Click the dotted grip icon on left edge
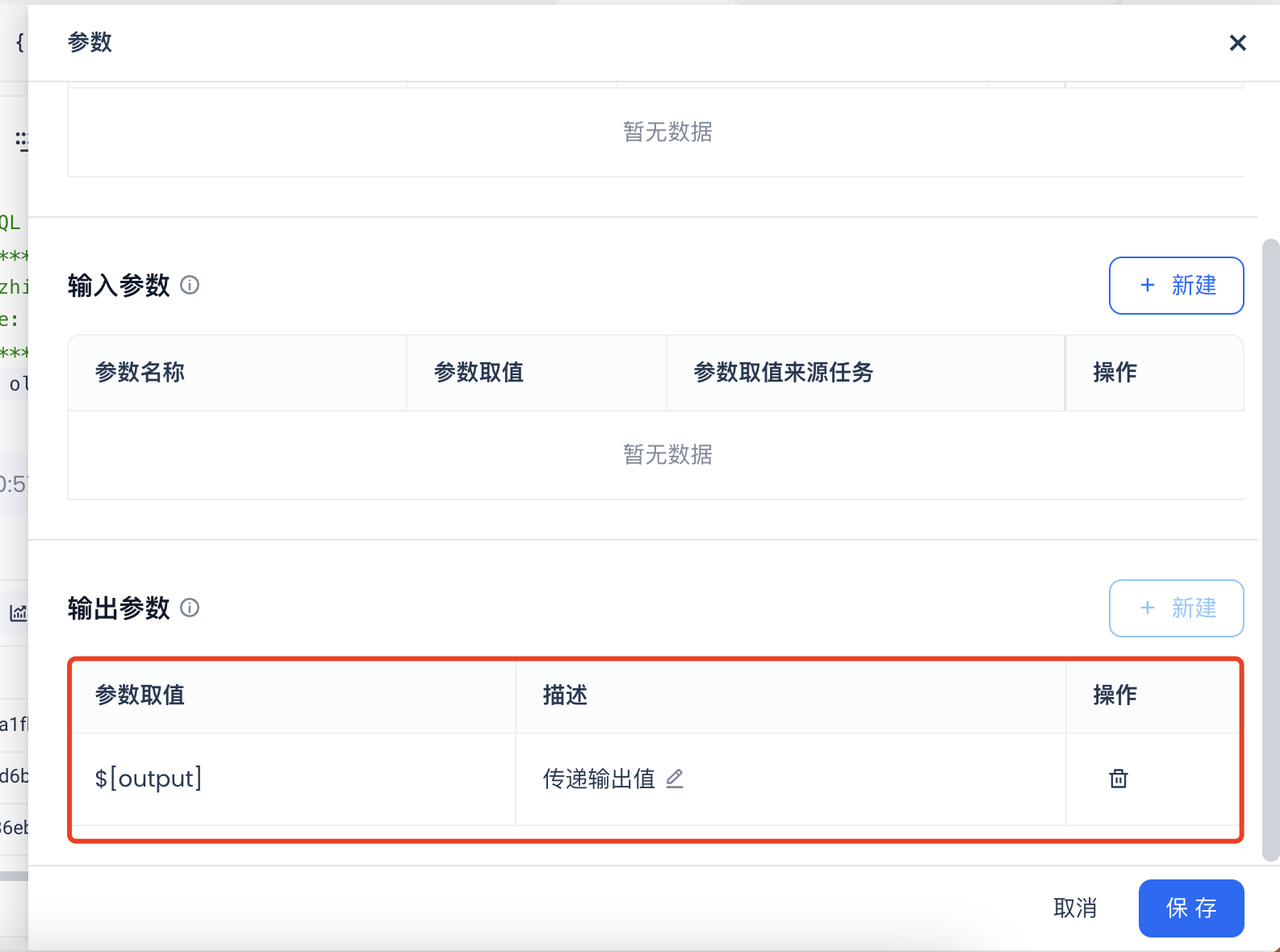Viewport: 1280px width, 952px height. (21, 141)
